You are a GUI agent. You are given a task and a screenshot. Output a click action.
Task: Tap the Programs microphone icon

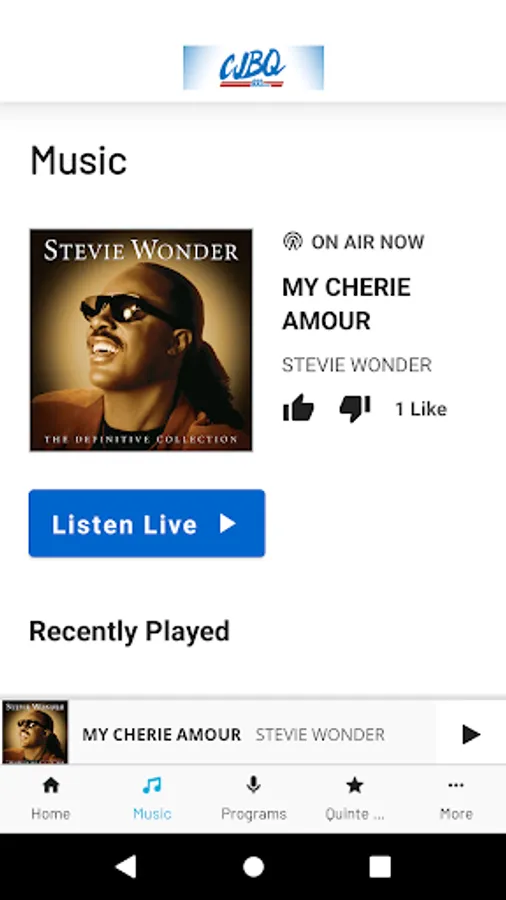pyautogui.click(x=254, y=785)
